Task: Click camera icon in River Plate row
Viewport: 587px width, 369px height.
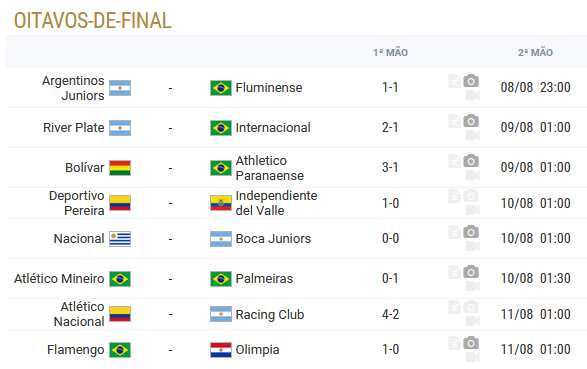Action: pos(471,121)
